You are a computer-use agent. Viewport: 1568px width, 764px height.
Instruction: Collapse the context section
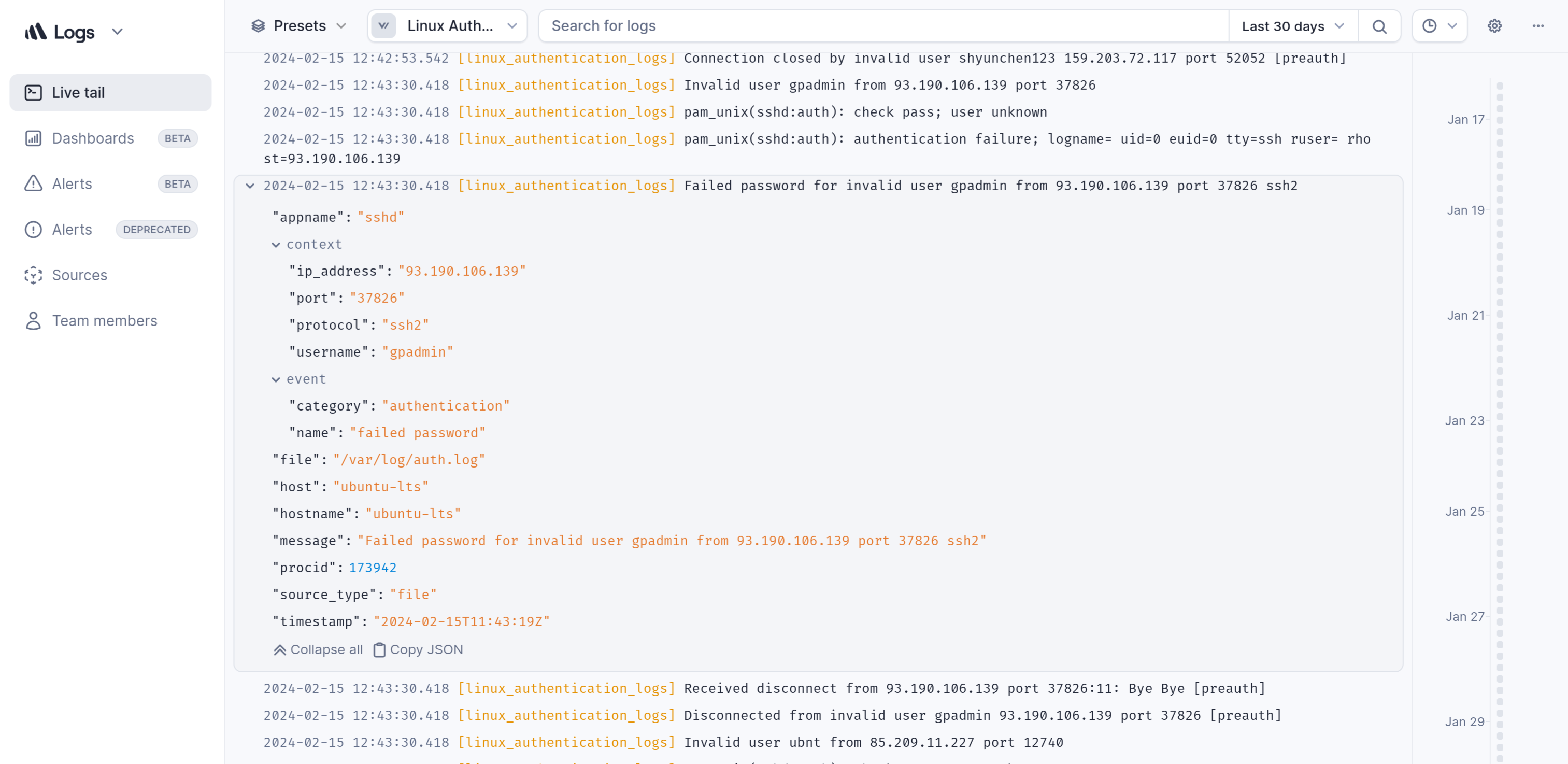click(x=276, y=245)
